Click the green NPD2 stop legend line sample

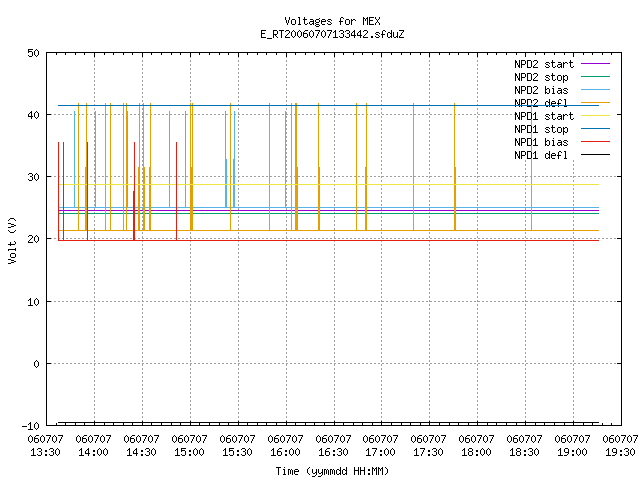point(595,77)
